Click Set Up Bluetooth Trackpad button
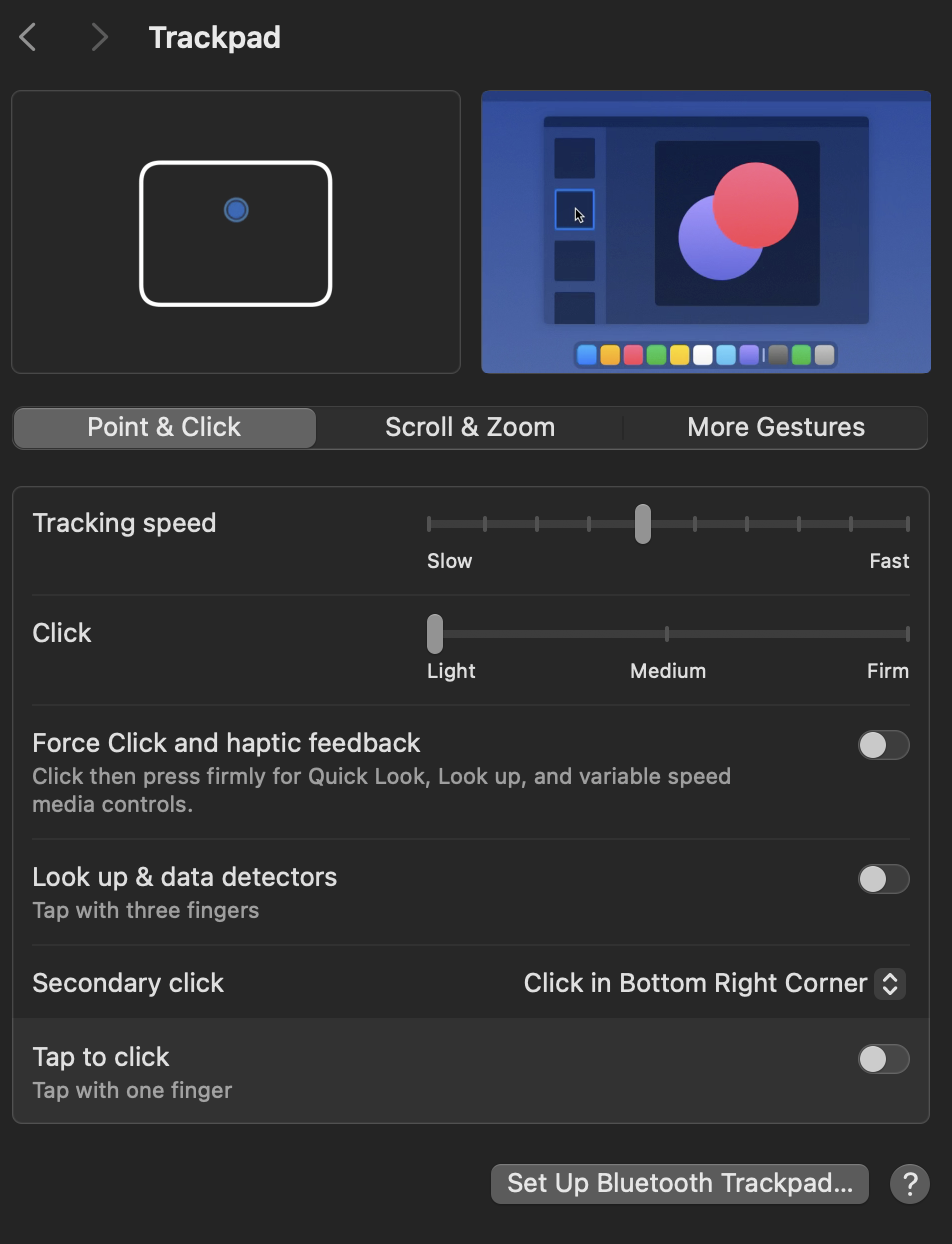The image size is (952, 1244). tap(679, 1184)
